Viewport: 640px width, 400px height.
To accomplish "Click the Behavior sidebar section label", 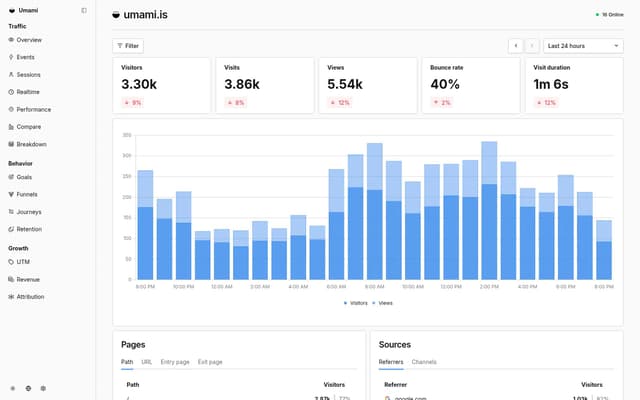I will click(x=20, y=163).
